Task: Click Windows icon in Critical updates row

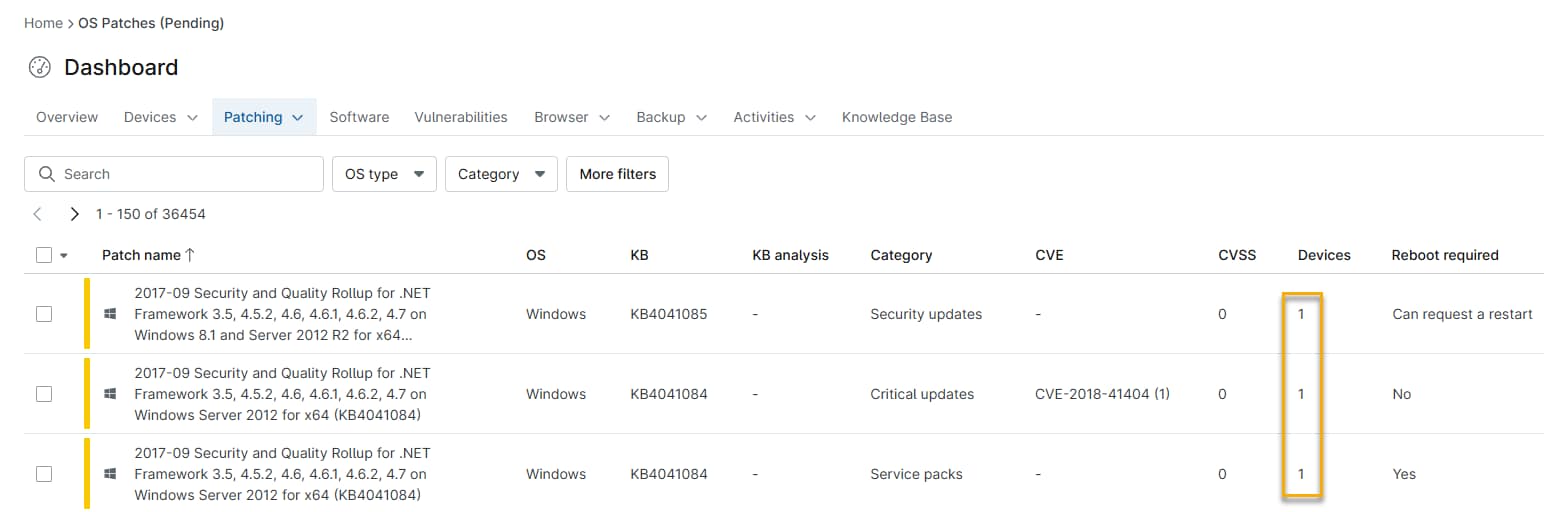Action: click(110, 394)
